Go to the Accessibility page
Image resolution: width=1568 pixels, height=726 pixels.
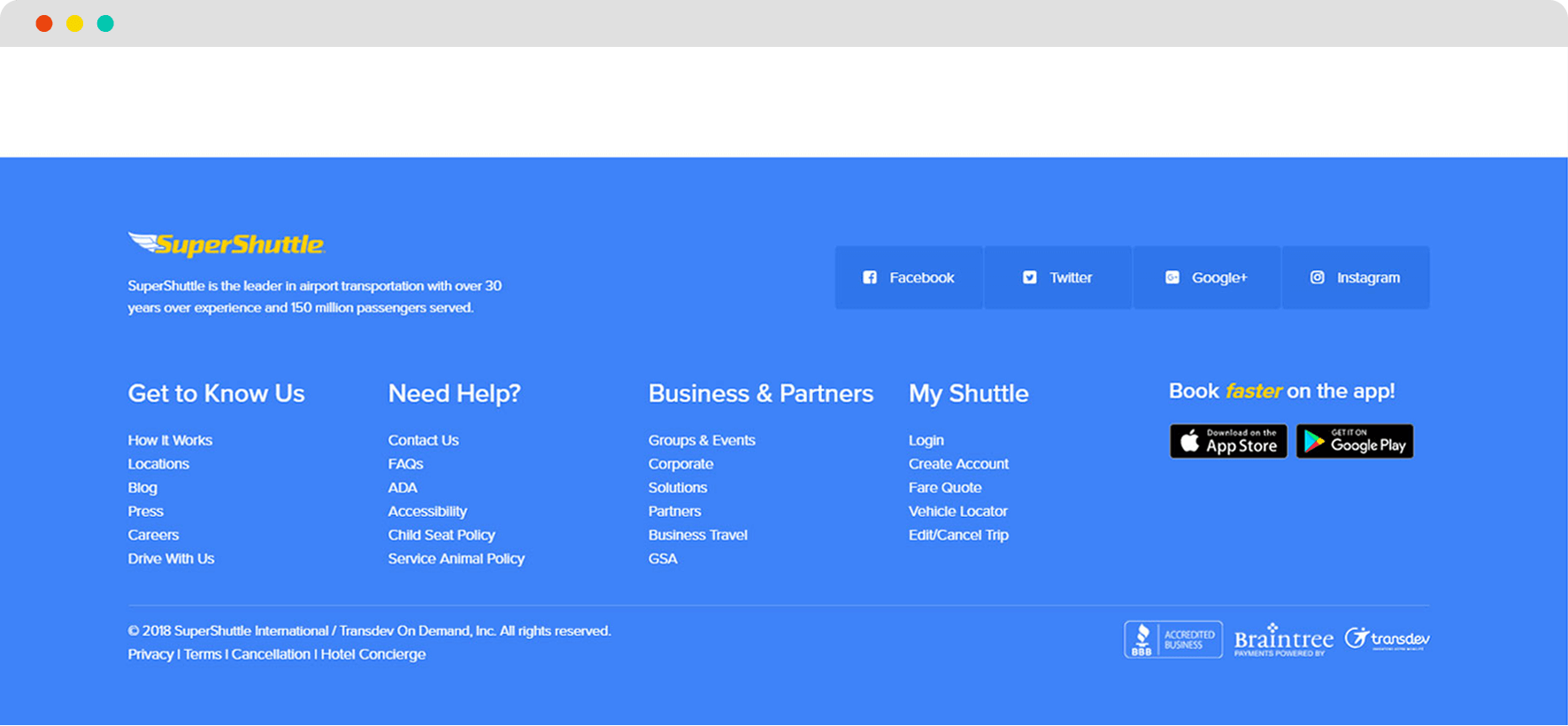[x=427, y=512]
